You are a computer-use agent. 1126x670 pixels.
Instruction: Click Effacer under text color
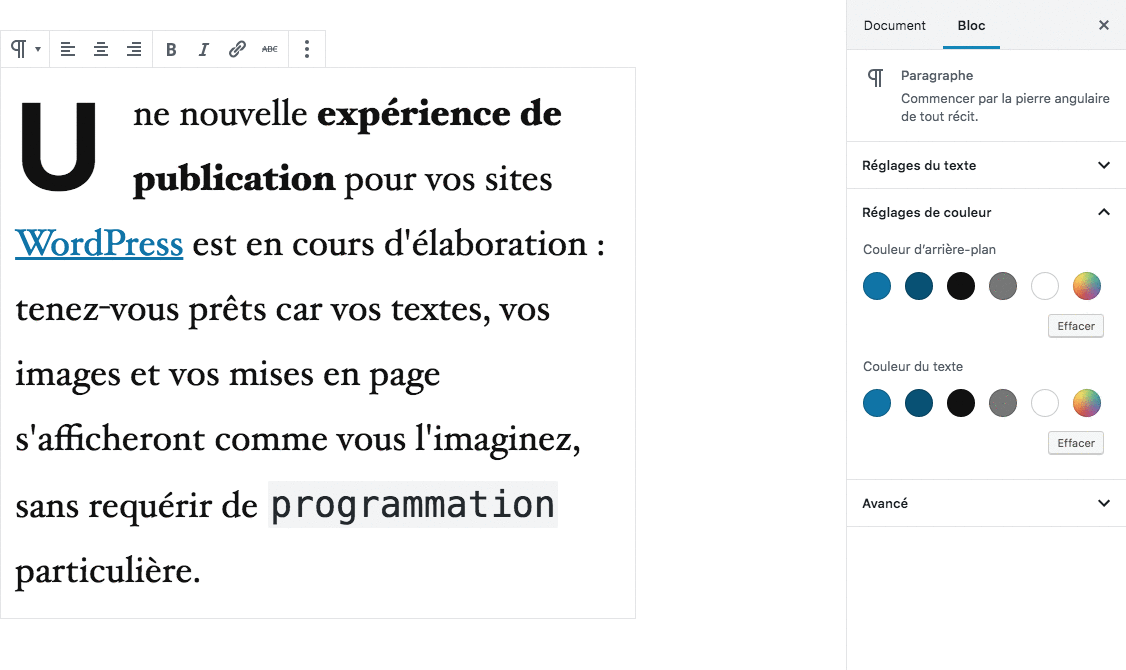pyautogui.click(x=1076, y=443)
